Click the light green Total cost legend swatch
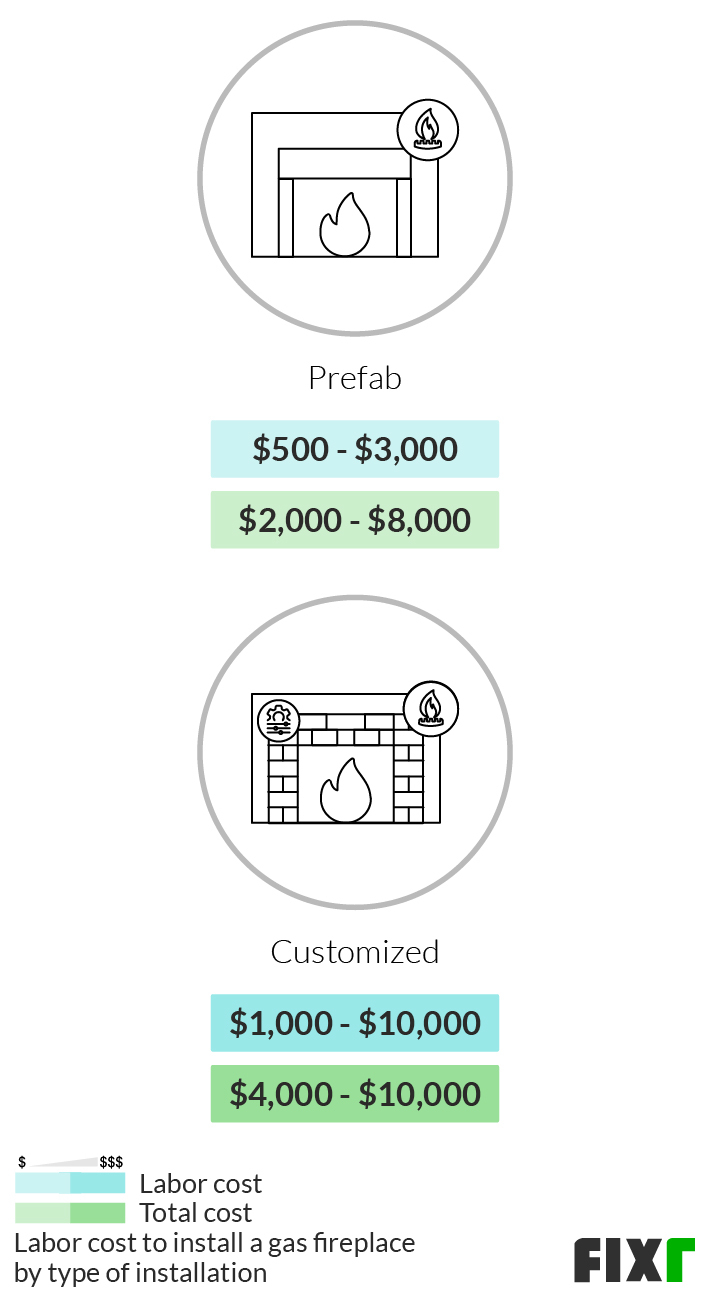The height and width of the screenshot is (1297, 710). 42,1213
